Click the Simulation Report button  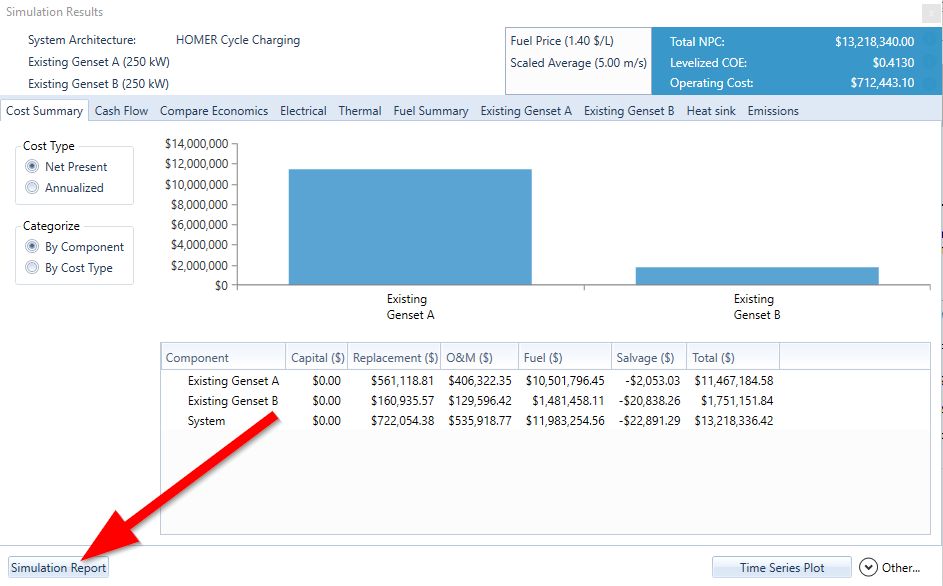[59, 568]
